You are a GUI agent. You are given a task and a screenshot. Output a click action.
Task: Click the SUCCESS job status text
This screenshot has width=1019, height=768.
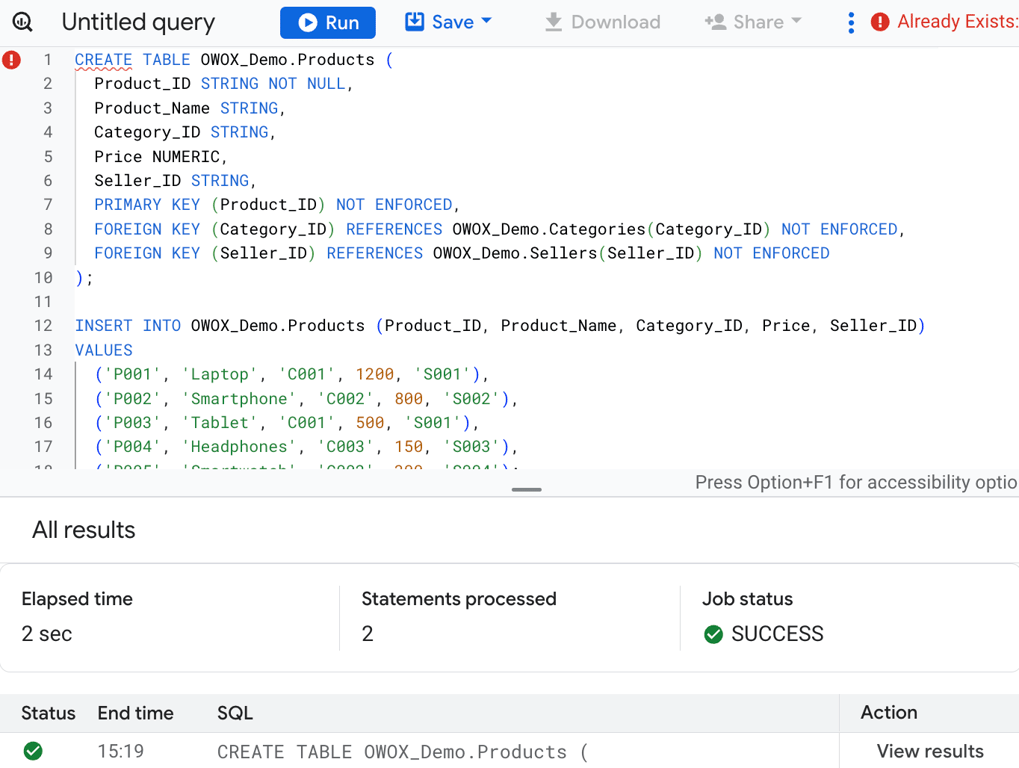[x=777, y=634]
